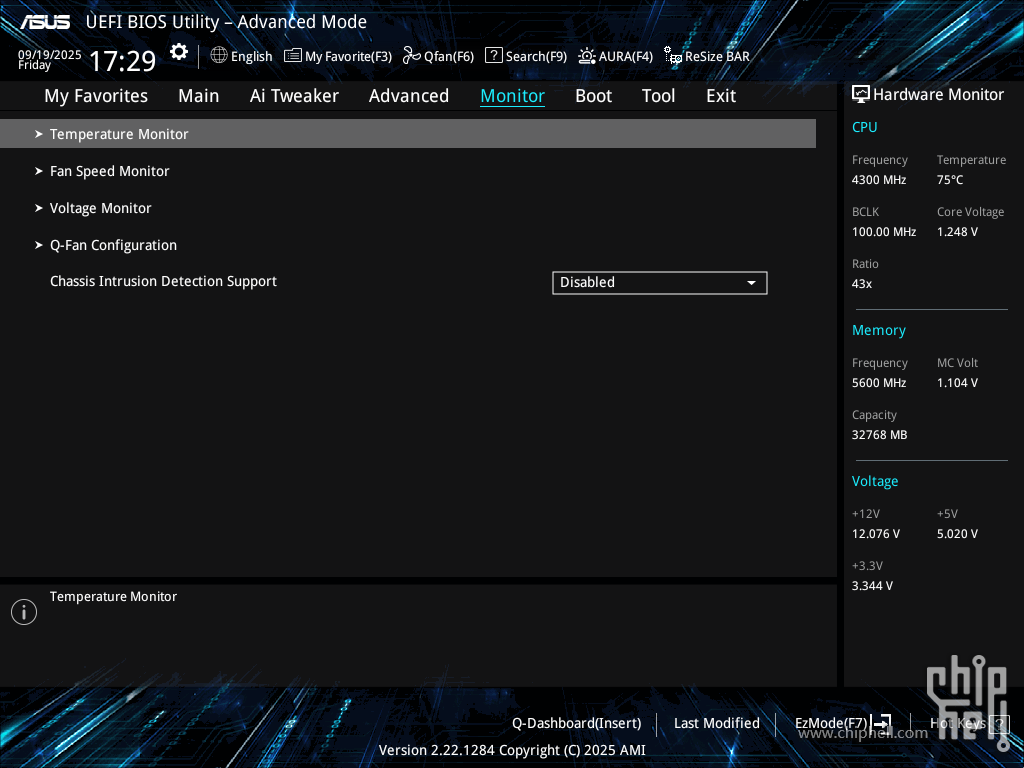1024x768 pixels.
Task: Open the My Favorites tab
Action: tap(96, 96)
